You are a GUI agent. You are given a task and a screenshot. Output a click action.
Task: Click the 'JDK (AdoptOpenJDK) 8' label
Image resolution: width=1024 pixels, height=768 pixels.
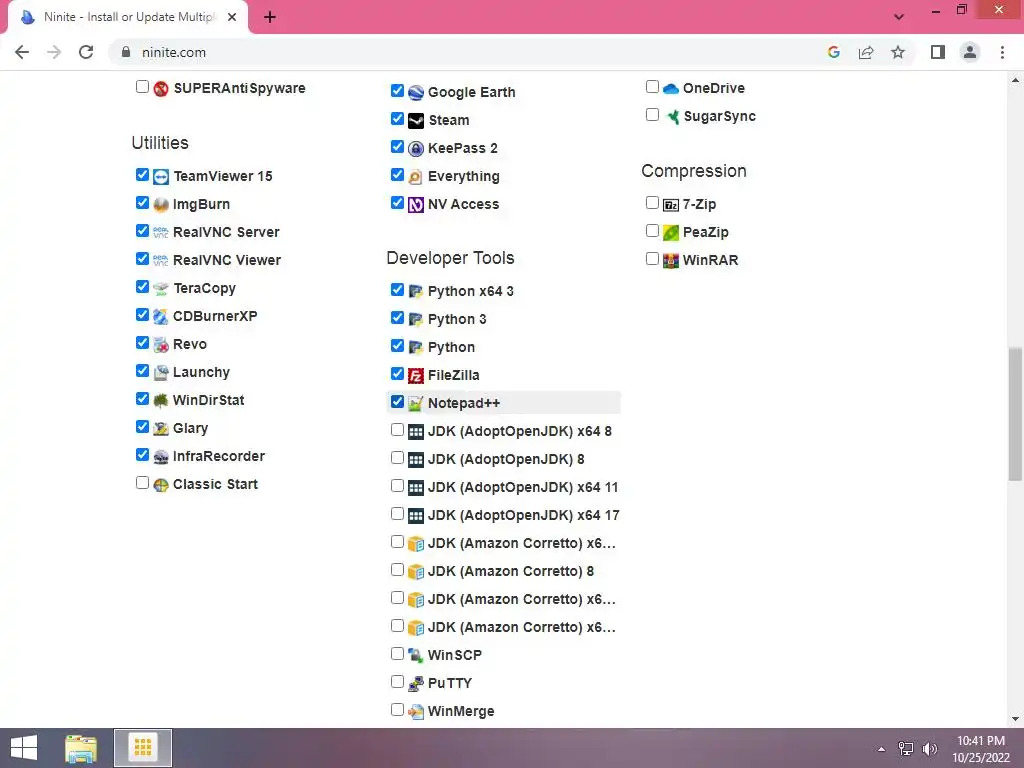(x=506, y=460)
